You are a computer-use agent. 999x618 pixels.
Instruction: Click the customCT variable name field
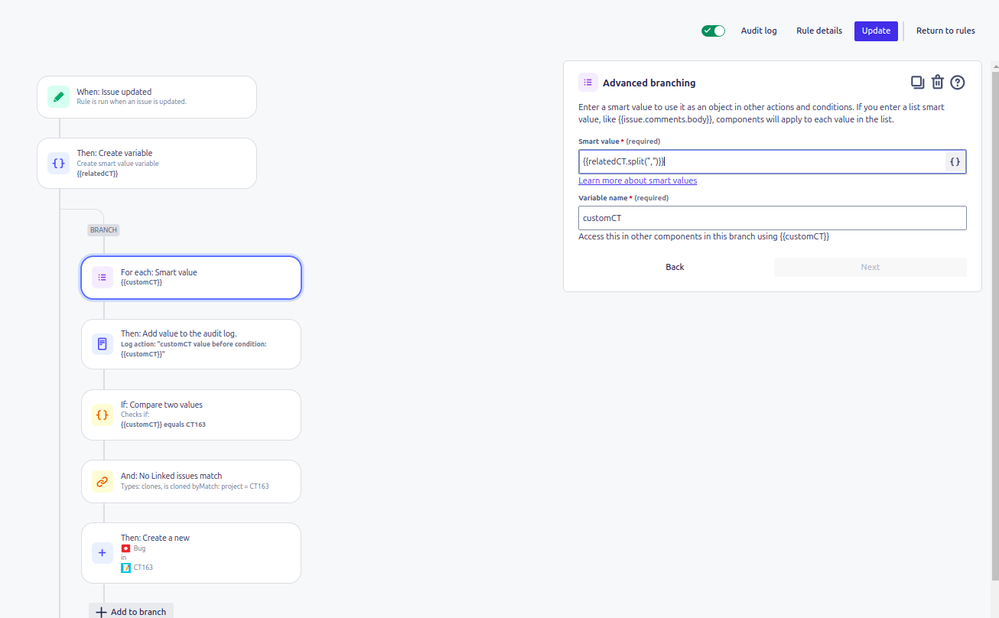[x=770, y=218]
